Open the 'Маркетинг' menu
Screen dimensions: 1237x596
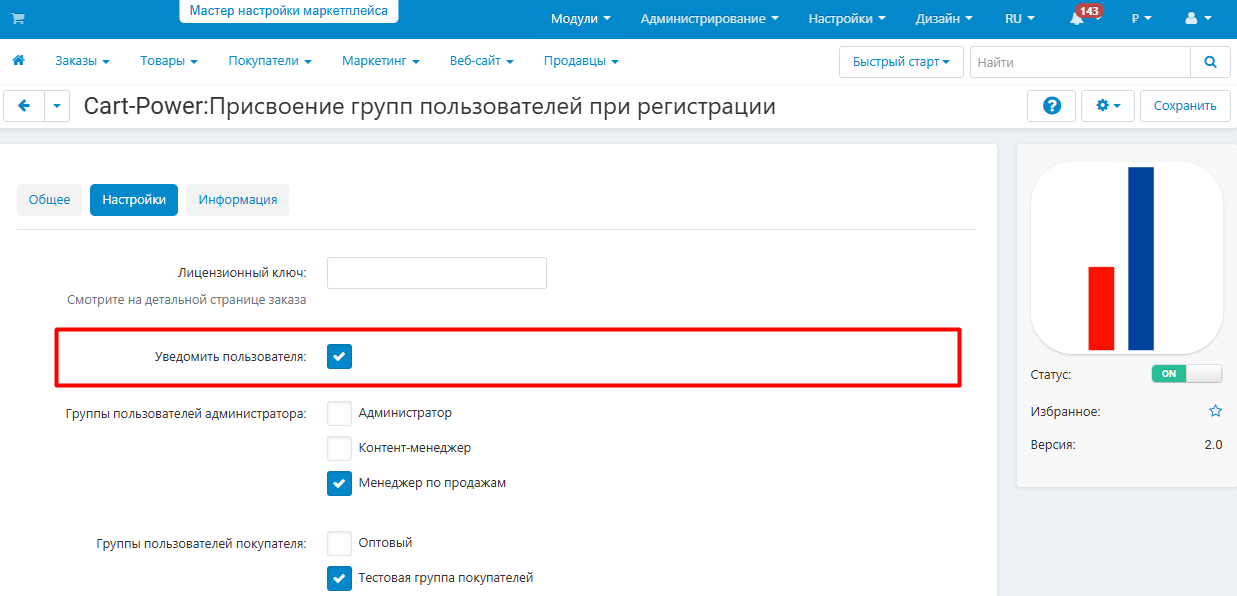pyautogui.click(x=380, y=62)
